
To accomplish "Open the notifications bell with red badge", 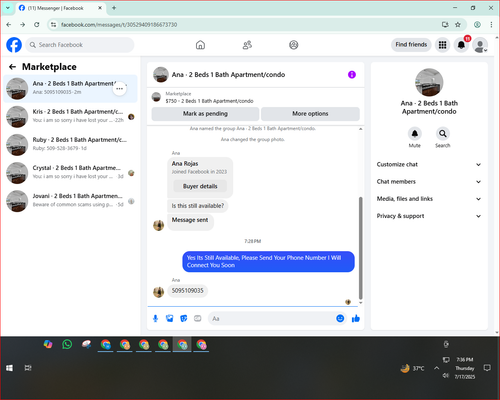I will (461, 45).
